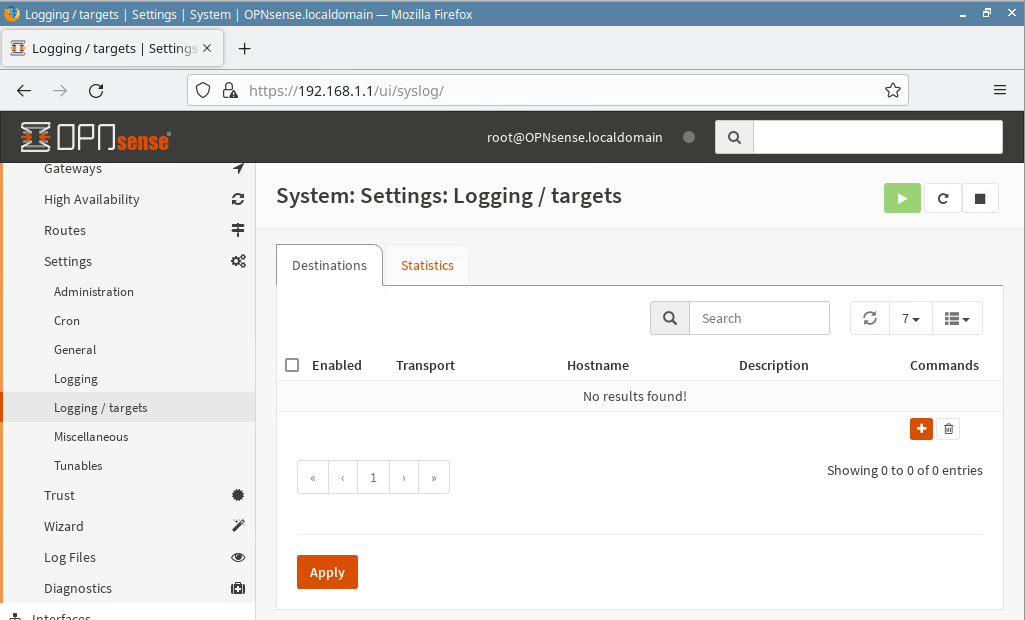This screenshot has height=620, width=1025.
Task: Refresh the destinations table grid
Action: pos(870,319)
